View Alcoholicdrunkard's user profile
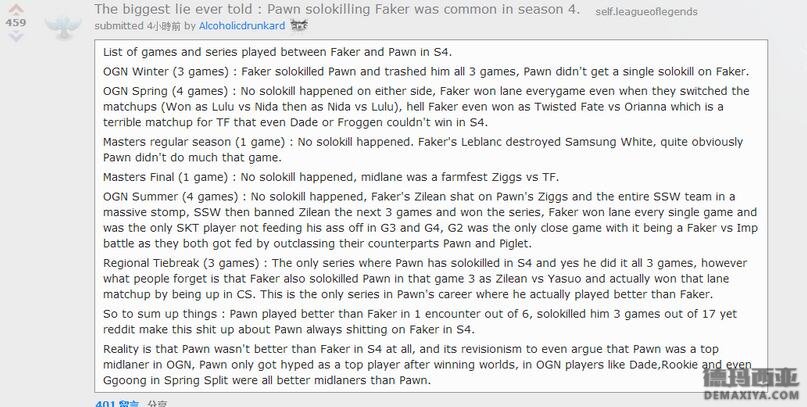 [242, 26]
